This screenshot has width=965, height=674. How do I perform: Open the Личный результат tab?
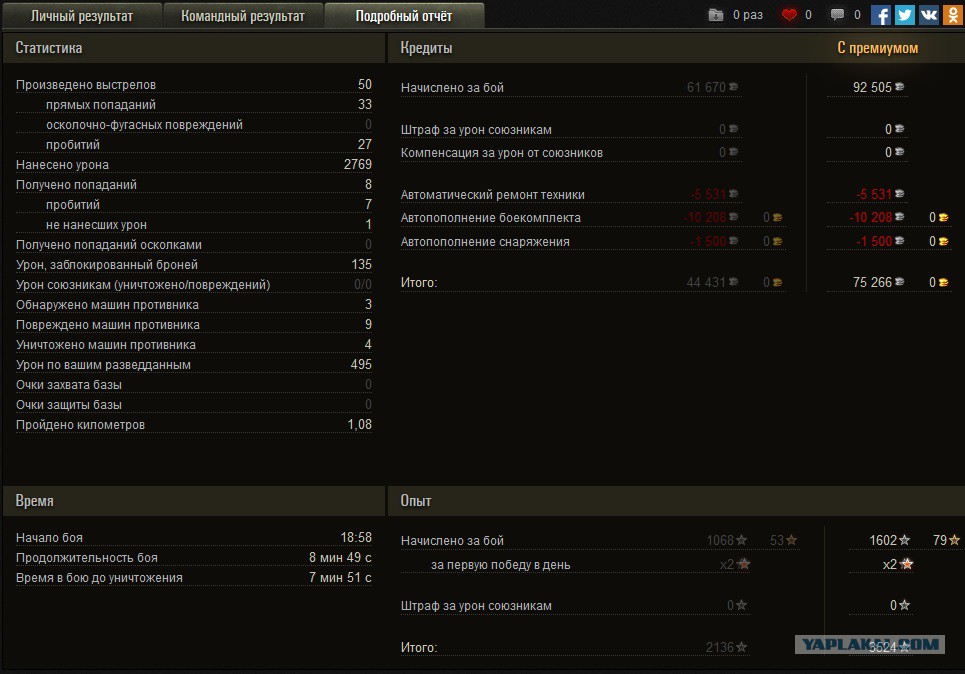click(x=81, y=16)
